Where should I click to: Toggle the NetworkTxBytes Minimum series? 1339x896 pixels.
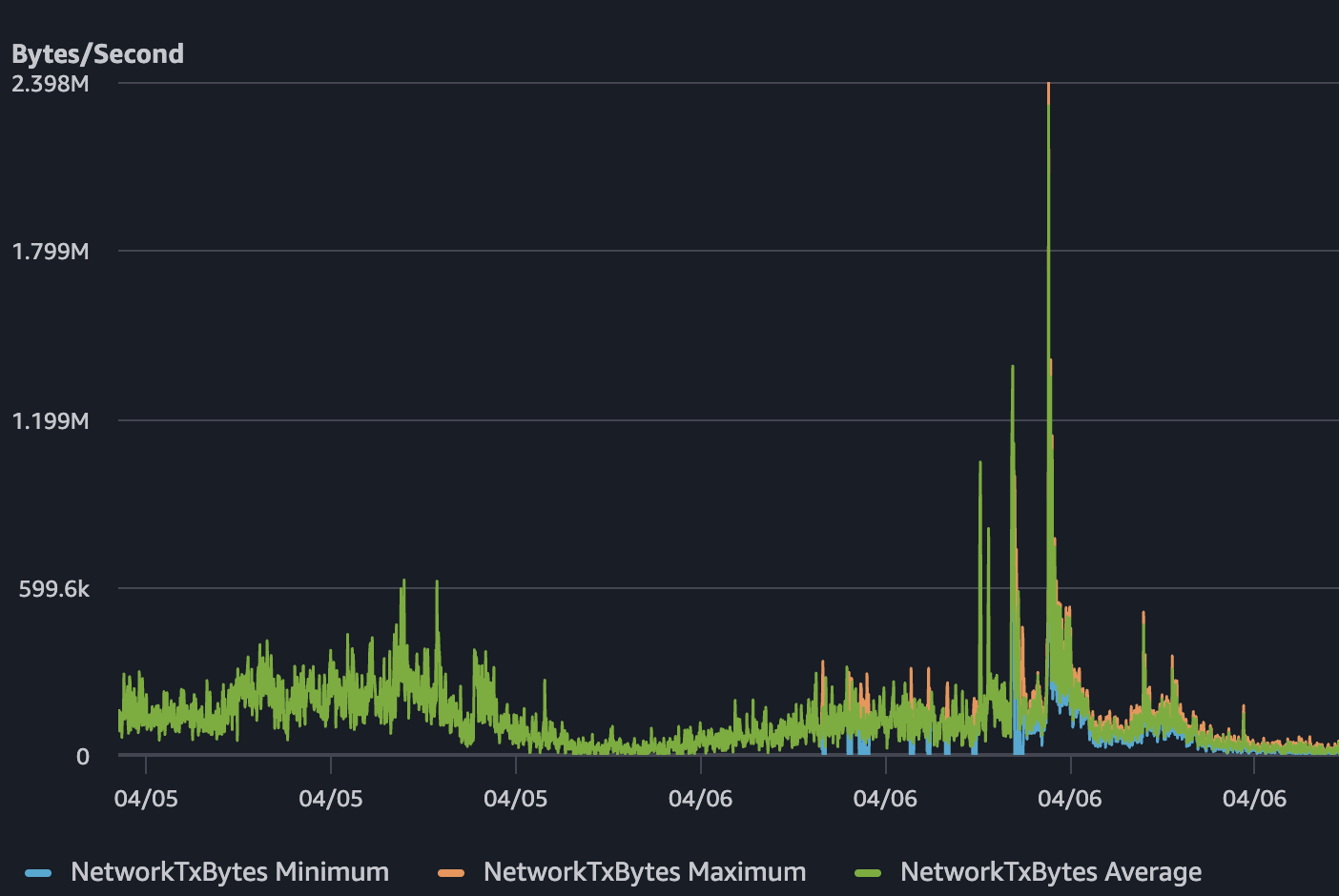click(x=229, y=871)
